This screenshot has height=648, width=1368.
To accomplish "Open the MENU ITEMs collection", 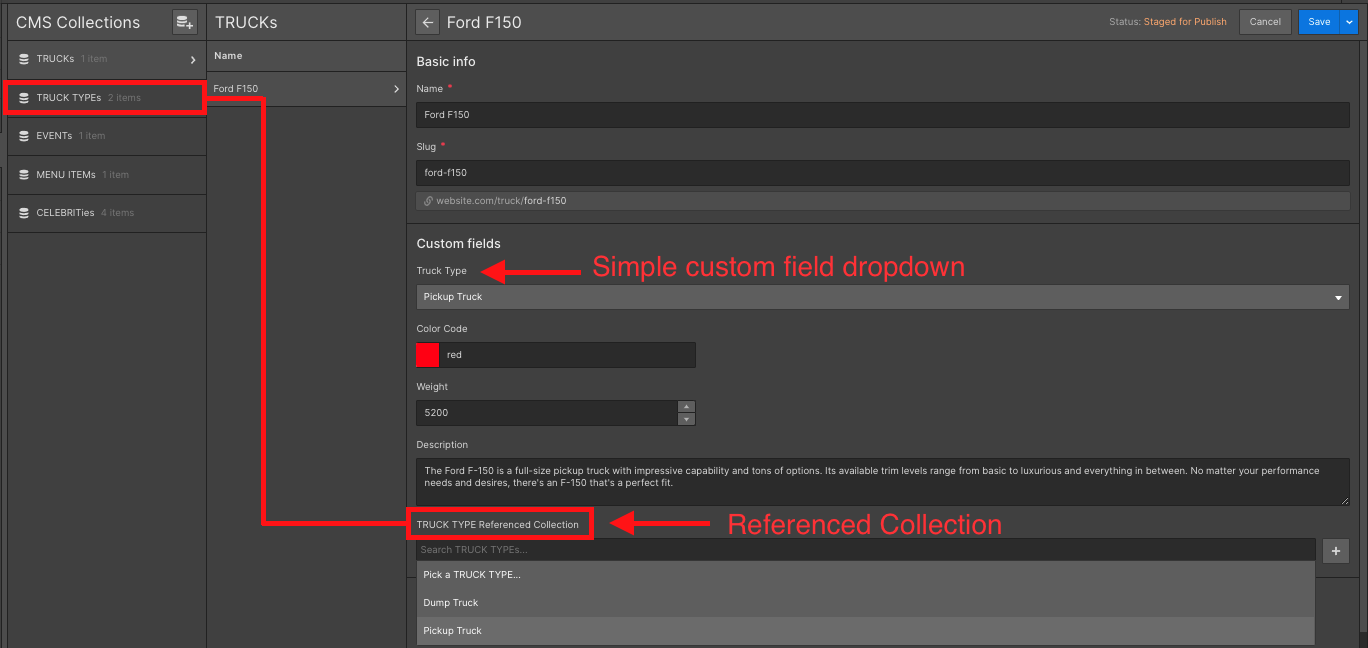I will tap(107, 175).
